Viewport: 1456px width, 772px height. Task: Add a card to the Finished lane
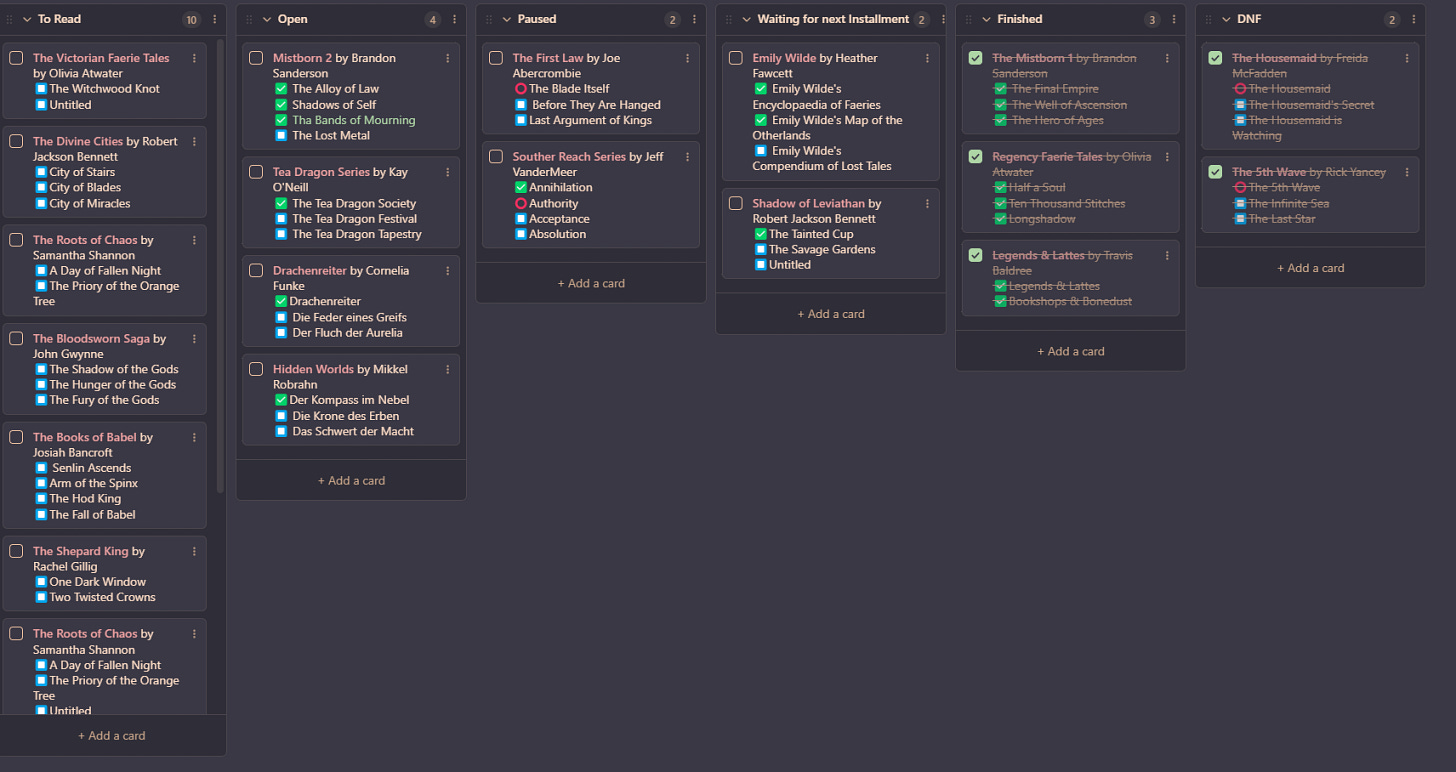[x=1071, y=351]
